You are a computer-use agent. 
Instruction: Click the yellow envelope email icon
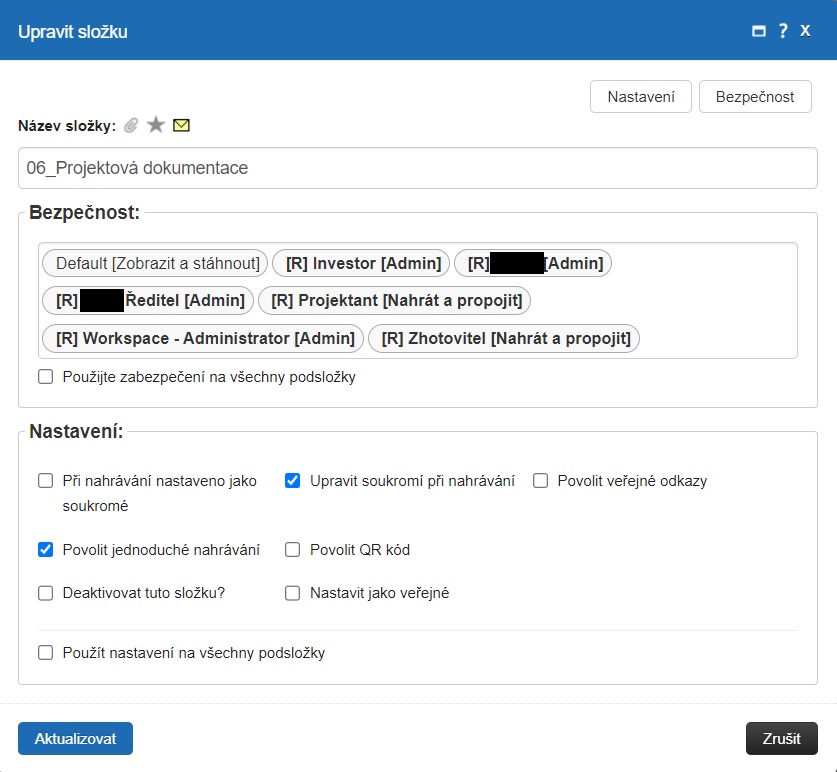pyautogui.click(x=181, y=125)
